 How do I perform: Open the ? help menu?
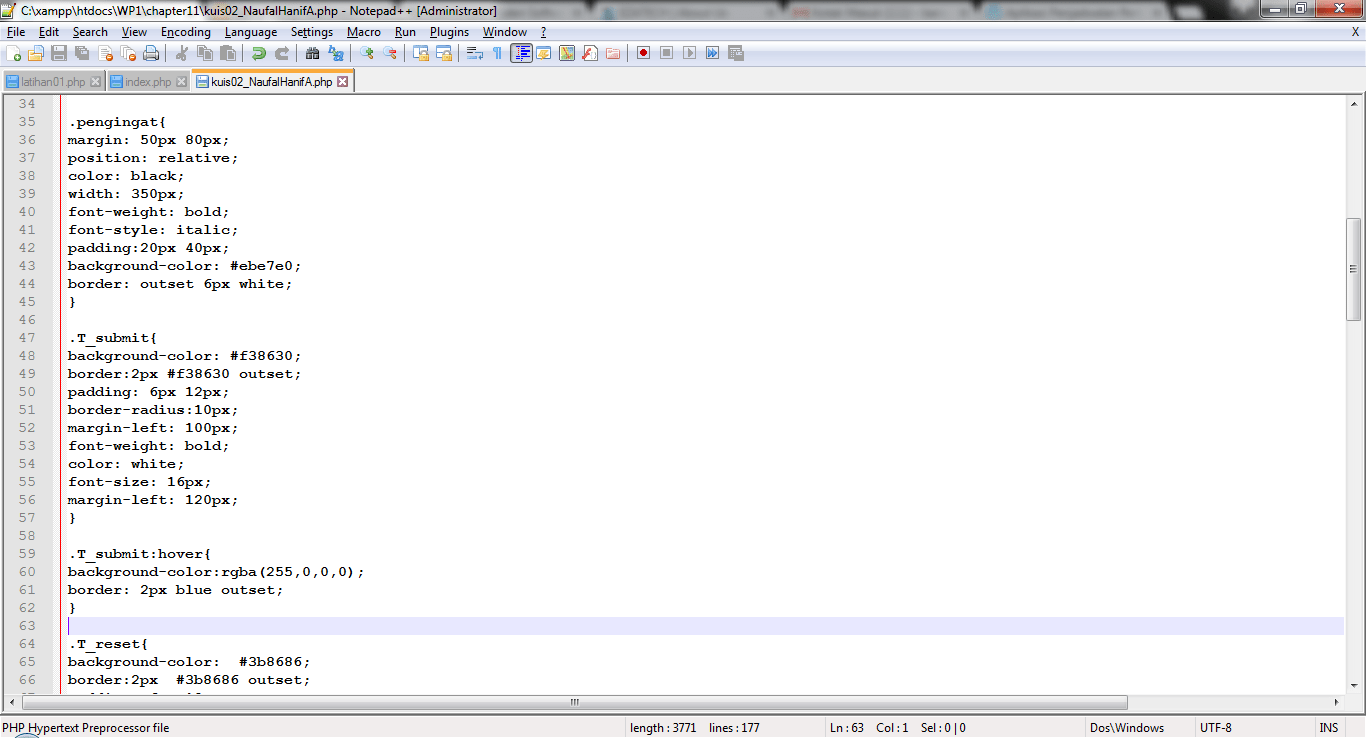(544, 32)
